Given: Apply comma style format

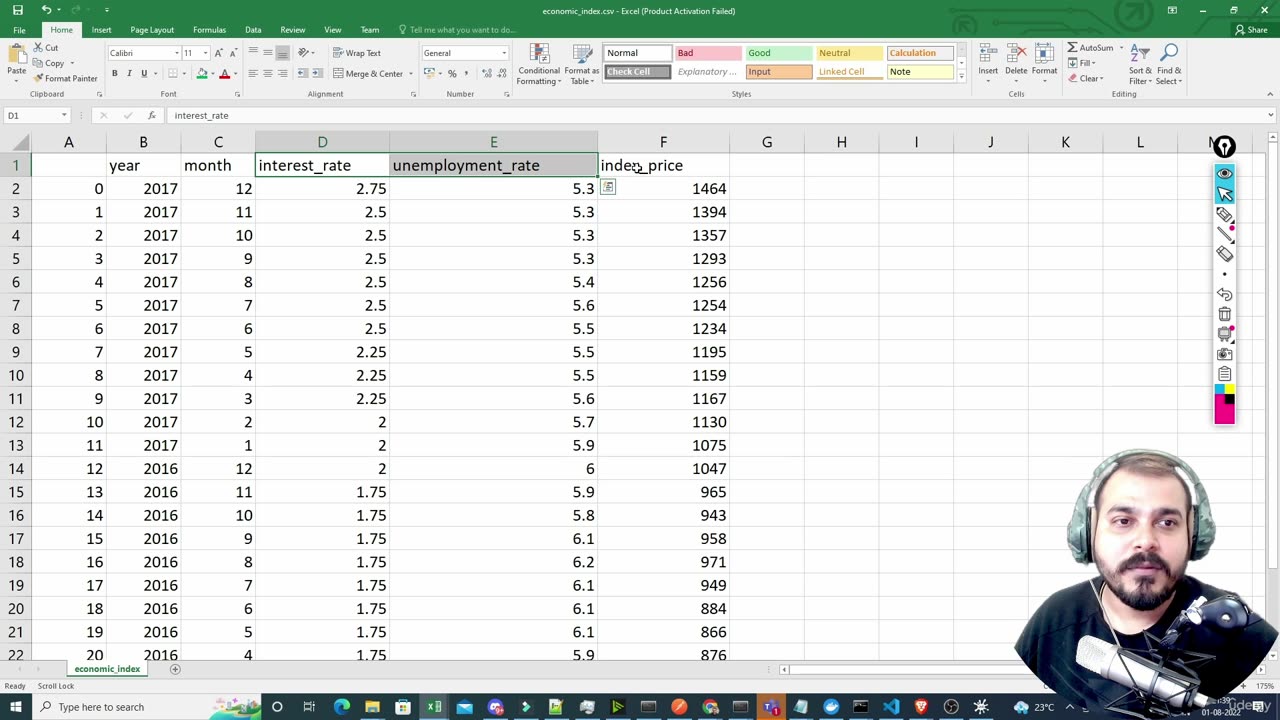Looking at the screenshot, I should 467,73.
